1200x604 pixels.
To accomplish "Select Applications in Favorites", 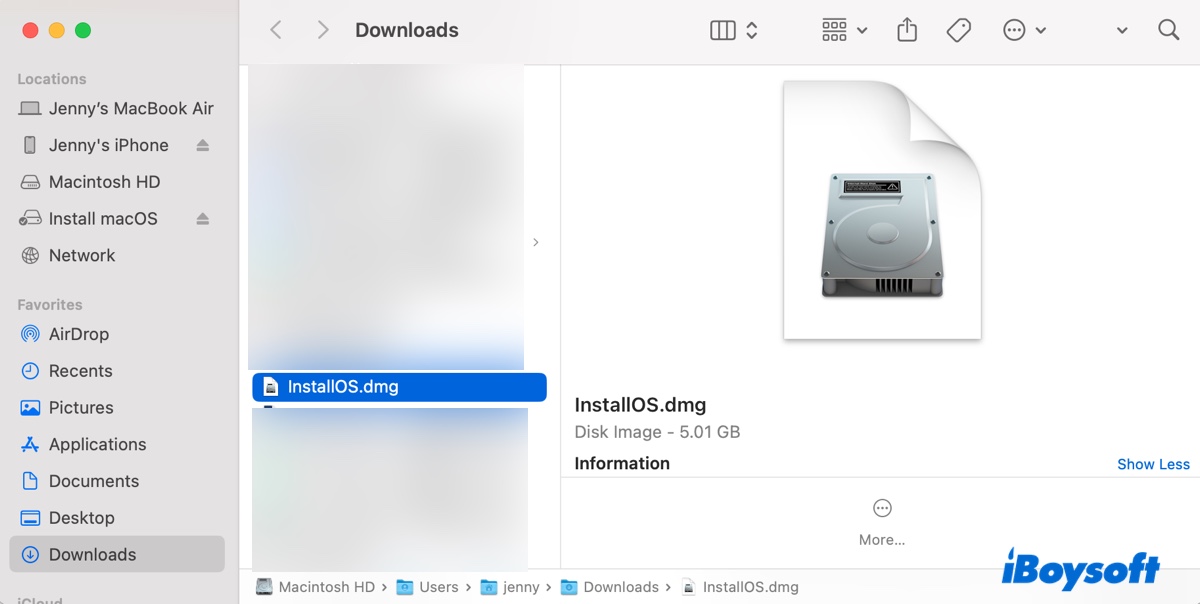I will click(97, 445).
